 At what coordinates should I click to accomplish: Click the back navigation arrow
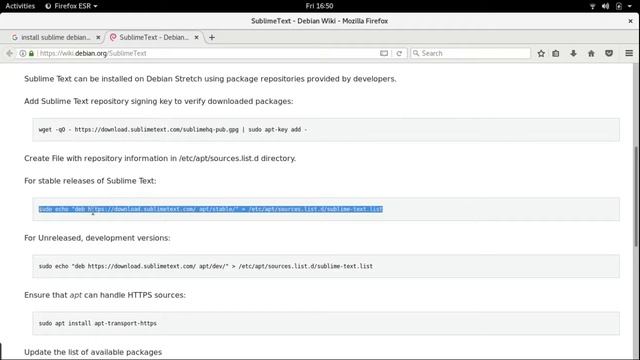coord(9,53)
